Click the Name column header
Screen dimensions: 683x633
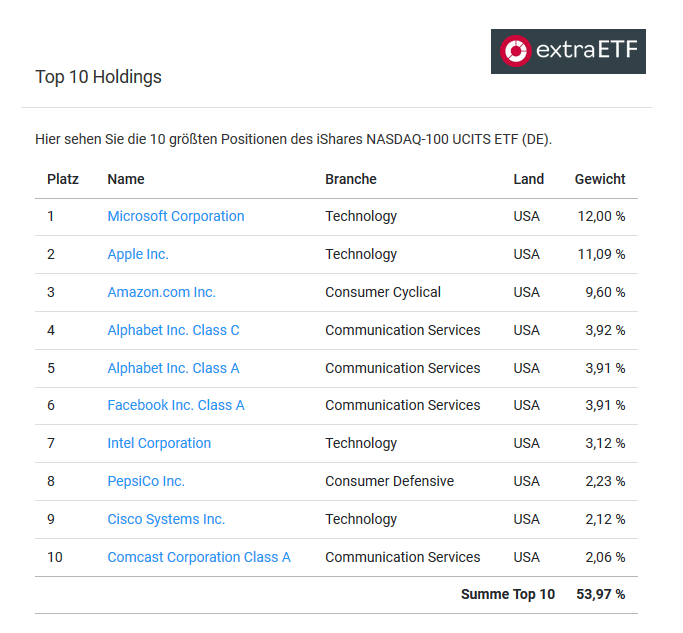[126, 179]
